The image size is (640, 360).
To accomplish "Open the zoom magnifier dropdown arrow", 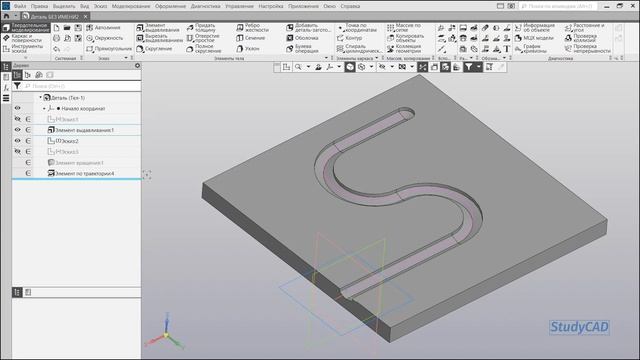I will pos(308,67).
